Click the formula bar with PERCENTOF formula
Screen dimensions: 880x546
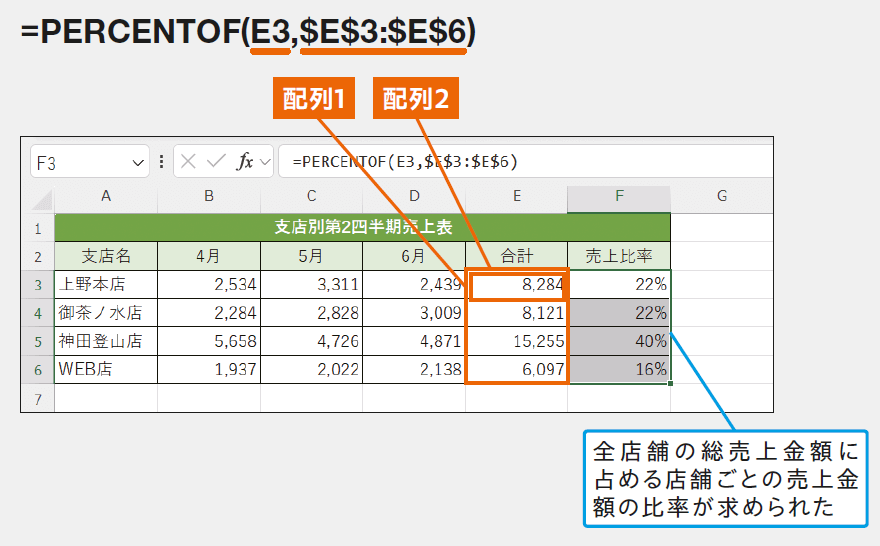(x=525, y=162)
